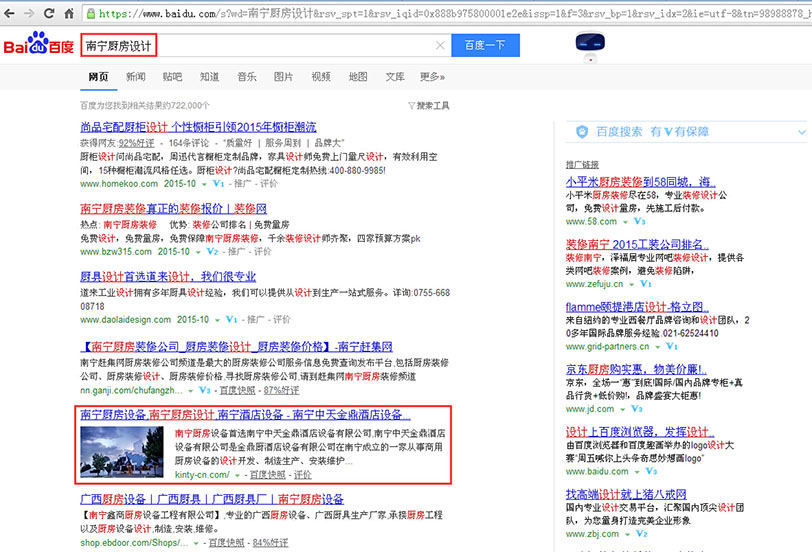Open the 广西厨房设备 | 广西厨具 result

[212, 499]
